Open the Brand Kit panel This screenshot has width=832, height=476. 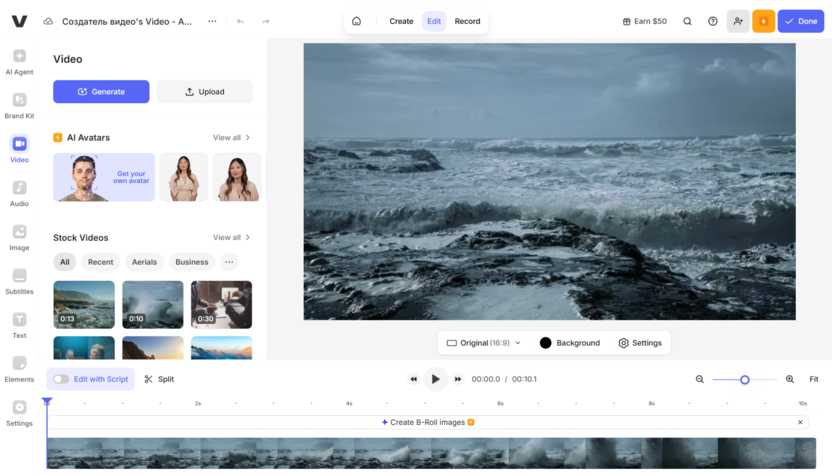(19, 105)
